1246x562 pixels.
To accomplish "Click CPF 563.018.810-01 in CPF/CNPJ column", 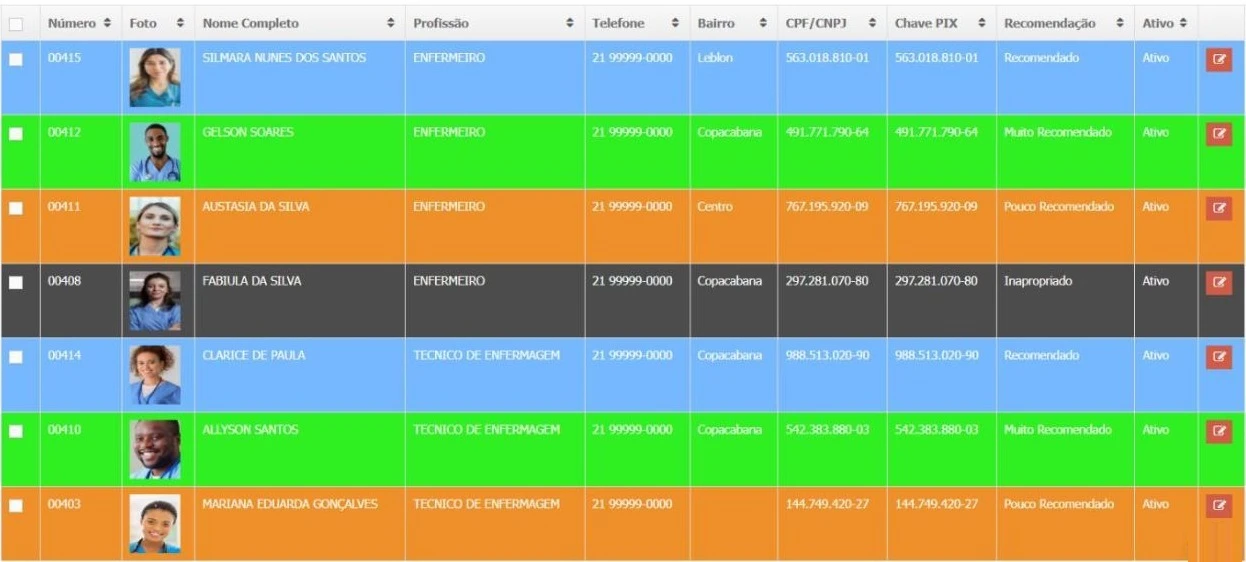I will [827, 58].
